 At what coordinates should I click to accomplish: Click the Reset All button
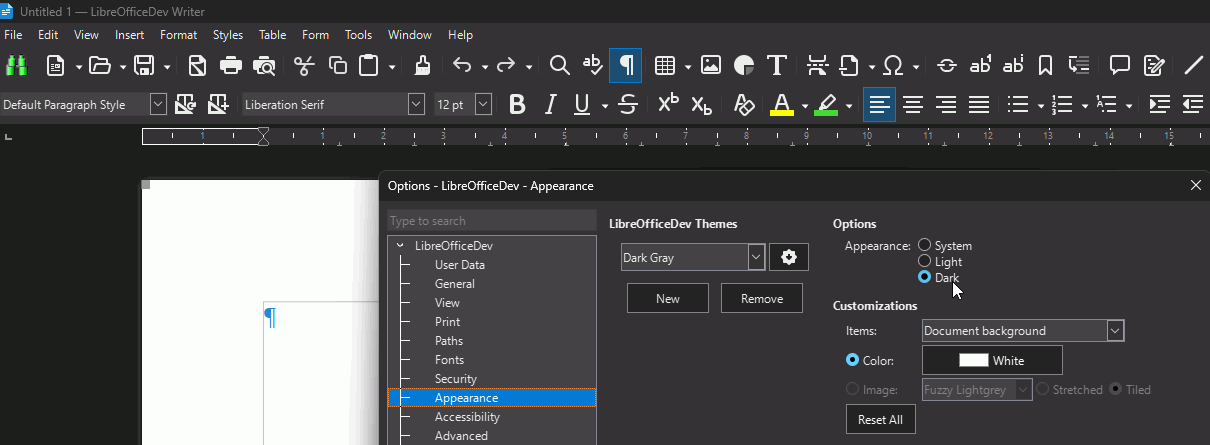click(x=880, y=419)
